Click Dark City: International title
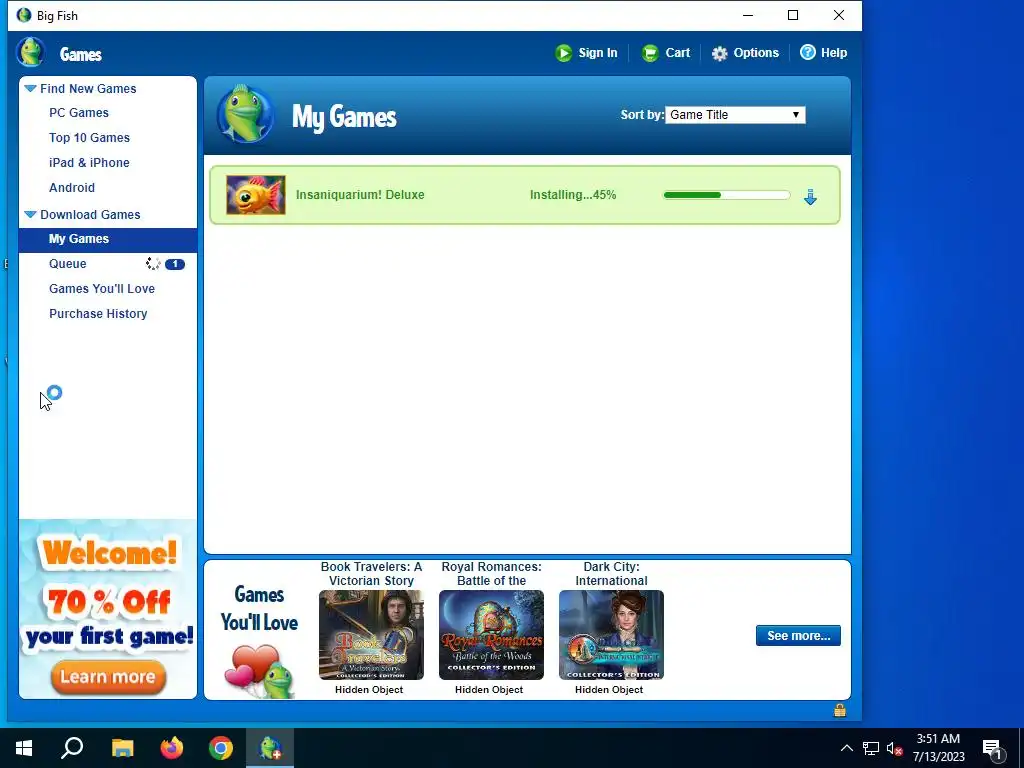Screen dimensions: 1024x768 [x=611, y=574]
